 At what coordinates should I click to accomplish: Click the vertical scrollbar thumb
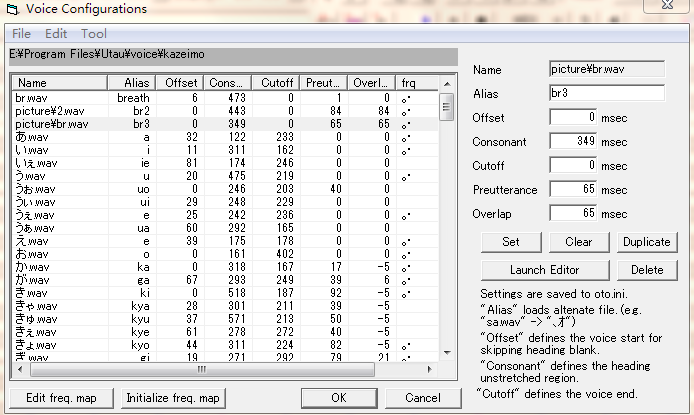(447, 107)
